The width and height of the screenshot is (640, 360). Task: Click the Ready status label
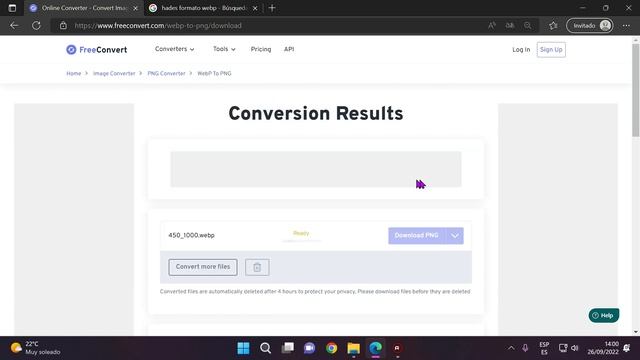[x=301, y=233]
